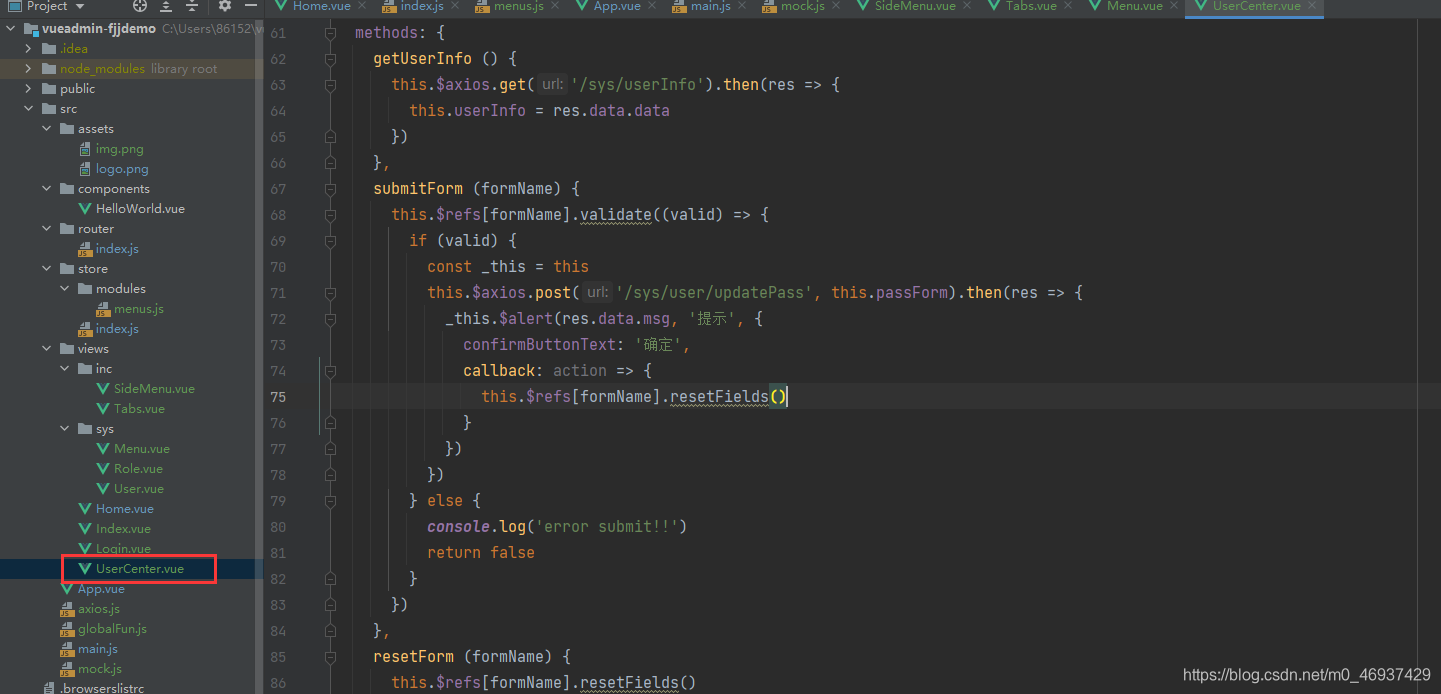Select main.js in the project tree
Screen dimensions: 1441x694
coord(98,649)
